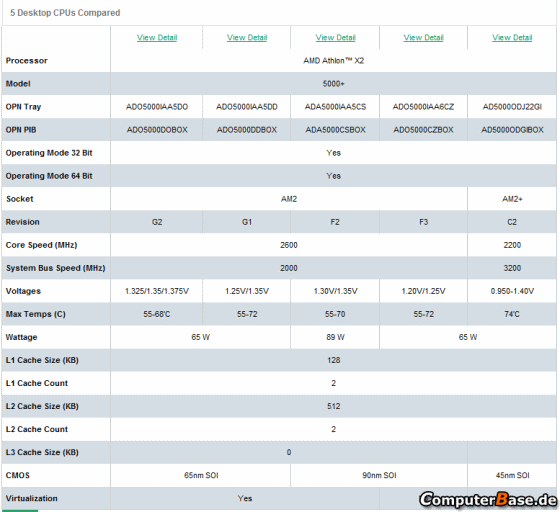Viewport: 560px width, 512px height.
Task: Click revision value 'F3'
Action: (x=424, y=222)
